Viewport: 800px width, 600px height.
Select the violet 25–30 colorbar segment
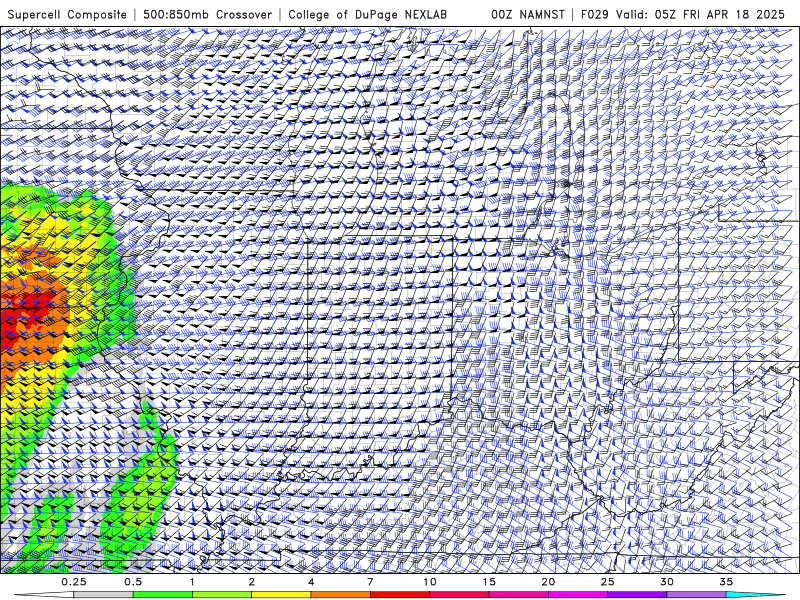pyautogui.click(x=637, y=595)
